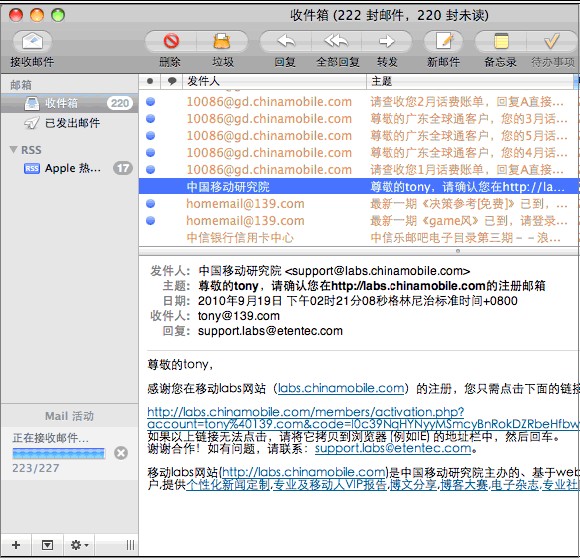The image size is (580, 560).
Task: Click the Get Mail (接收邮件) envelope icon
Action: [32, 41]
